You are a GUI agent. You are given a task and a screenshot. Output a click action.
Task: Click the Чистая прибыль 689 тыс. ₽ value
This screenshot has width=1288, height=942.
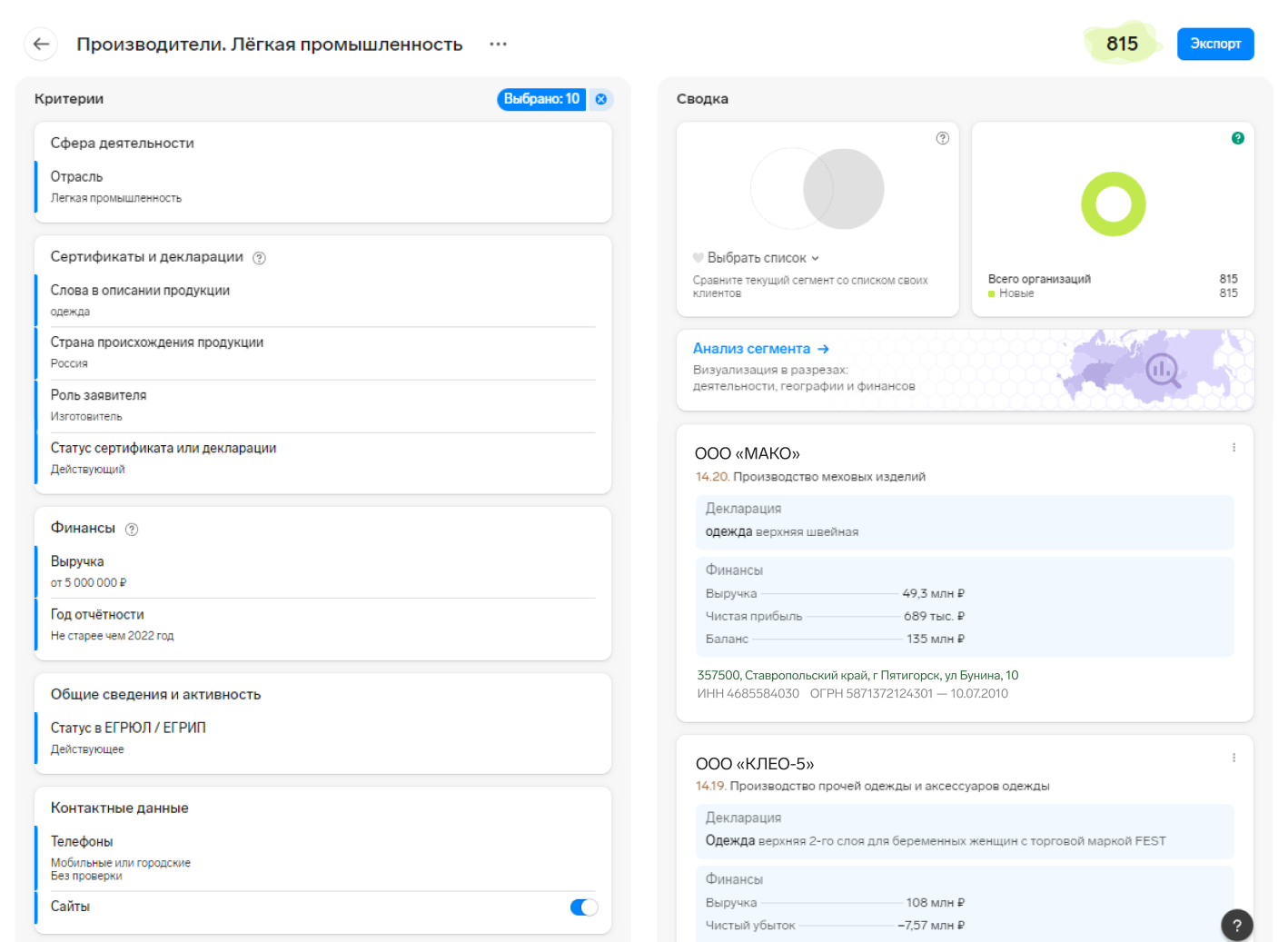click(935, 616)
